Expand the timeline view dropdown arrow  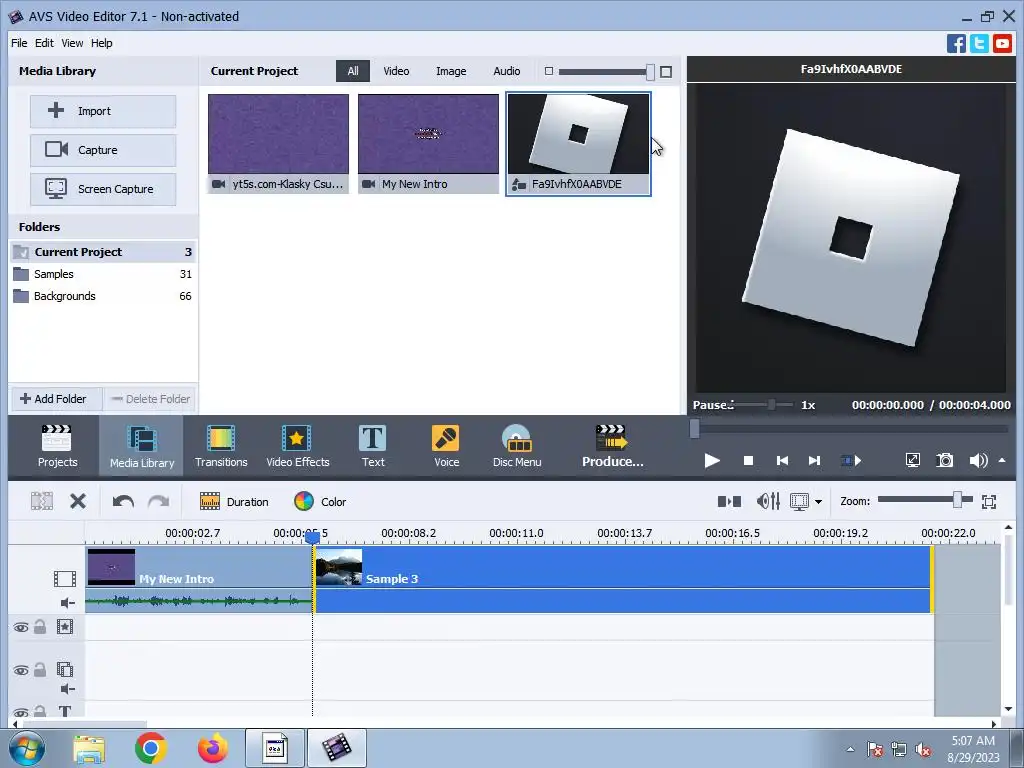818,502
